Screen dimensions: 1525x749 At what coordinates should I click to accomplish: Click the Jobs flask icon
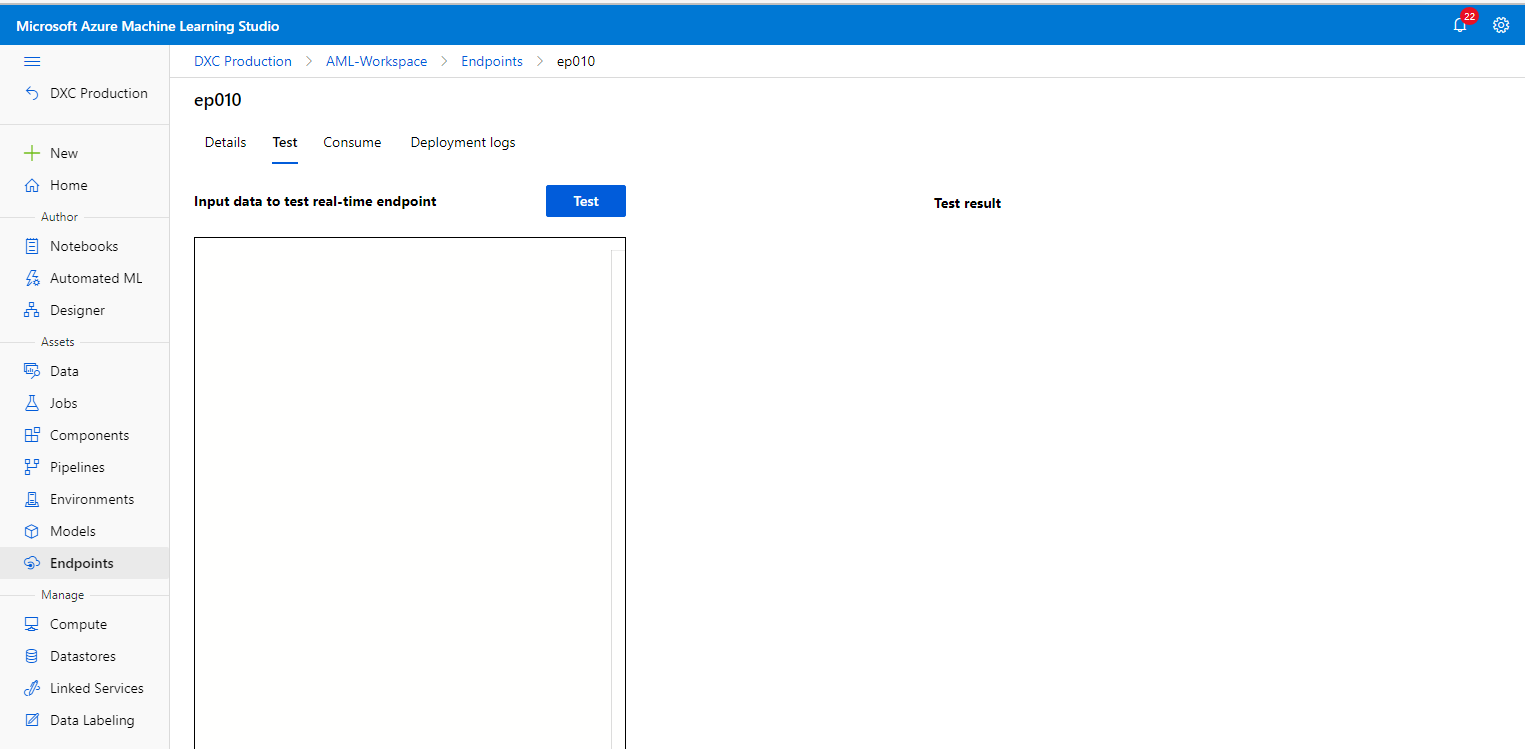[x=32, y=403]
